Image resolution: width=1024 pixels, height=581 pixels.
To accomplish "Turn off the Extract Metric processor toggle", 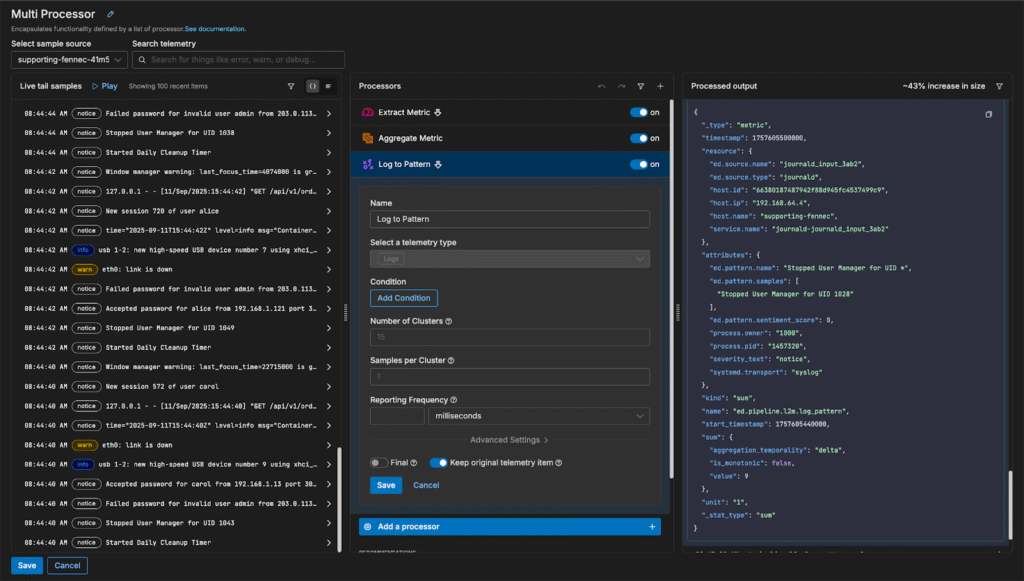I will tap(638, 112).
